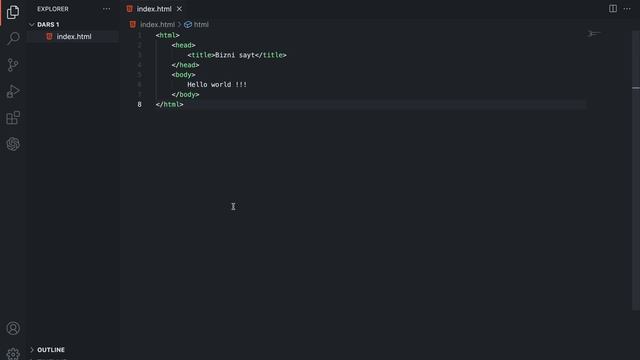Open Explorer more actions ellipsis
Viewport: 640px width, 360px height.
pyautogui.click(x=106, y=9)
